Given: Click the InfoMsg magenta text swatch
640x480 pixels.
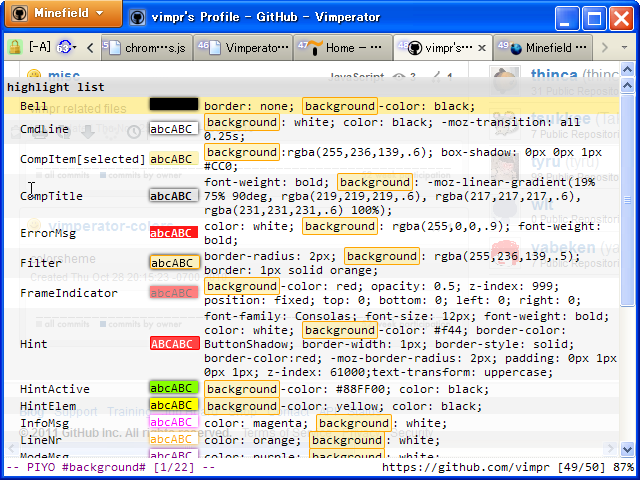Looking at the screenshot, I should point(174,422).
